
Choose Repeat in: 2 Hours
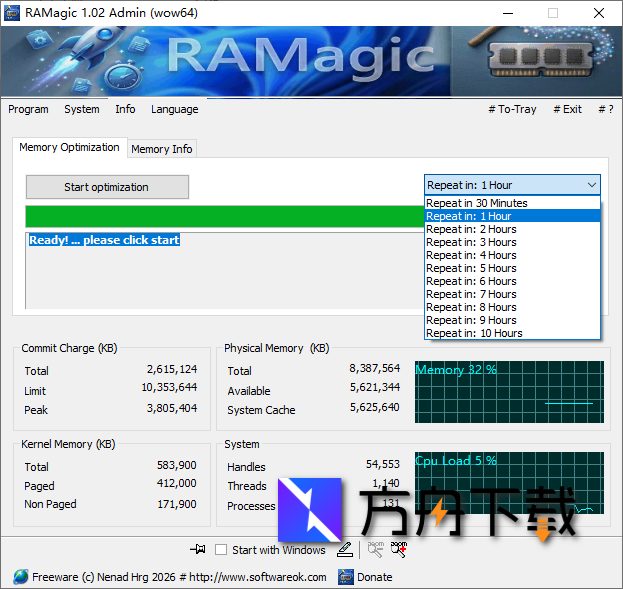pyautogui.click(x=512, y=229)
